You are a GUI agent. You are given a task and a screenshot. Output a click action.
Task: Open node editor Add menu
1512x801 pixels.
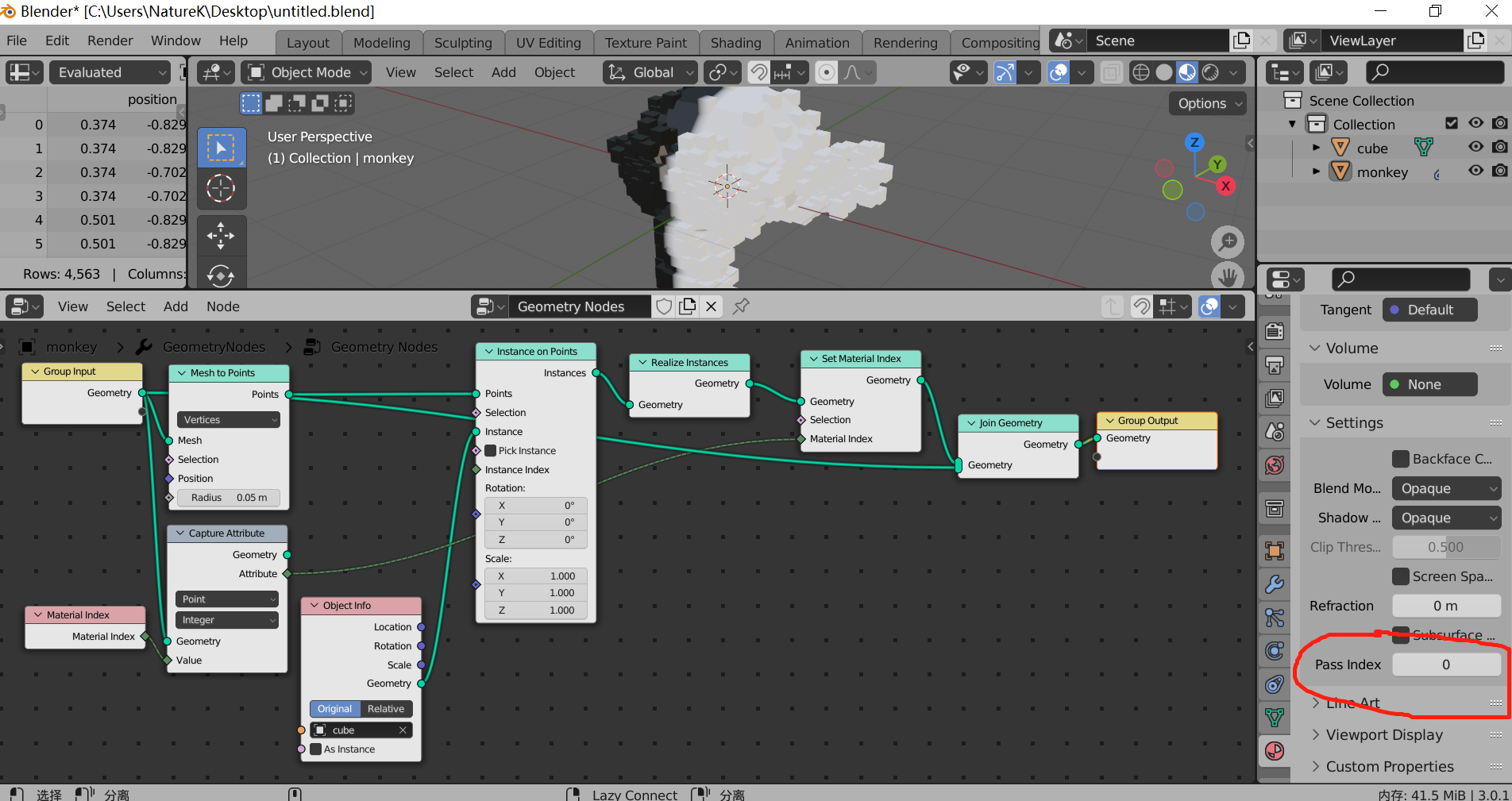pos(175,306)
